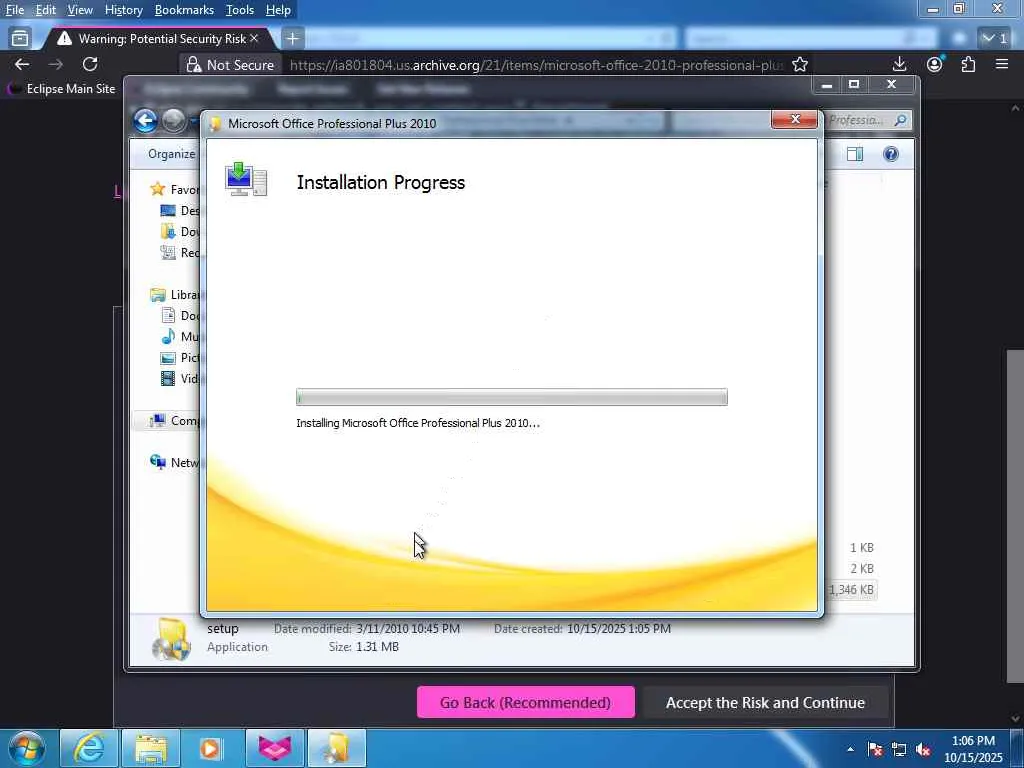
Task: Click Go Back (Recommended) button
Action: (526, 702)
